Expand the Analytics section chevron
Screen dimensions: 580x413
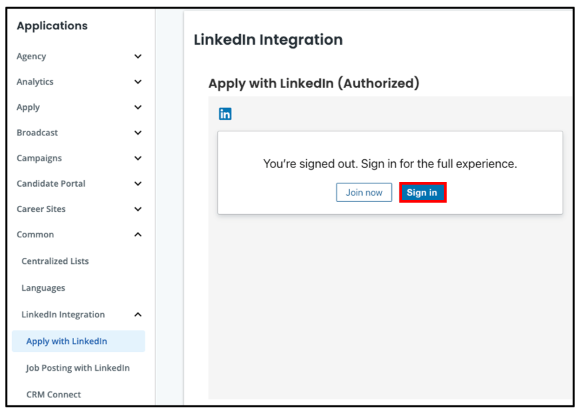point(138,82)
